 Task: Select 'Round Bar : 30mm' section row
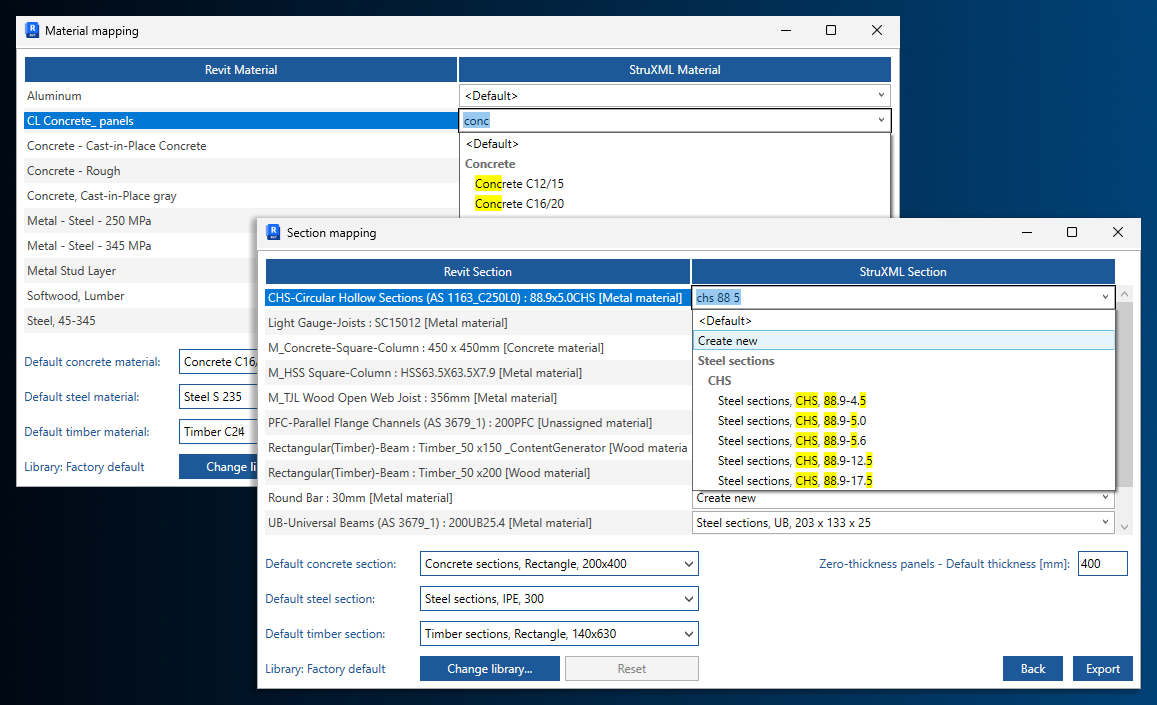[477, 498]
